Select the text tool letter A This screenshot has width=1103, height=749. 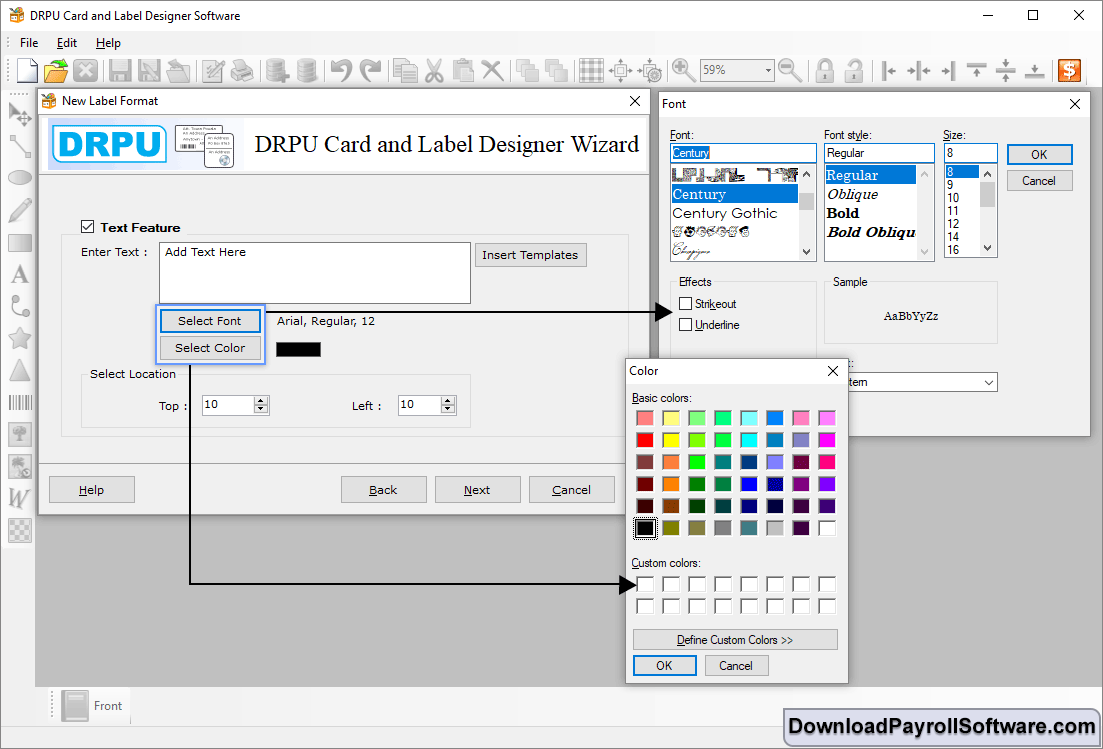(x=20, y=274)
